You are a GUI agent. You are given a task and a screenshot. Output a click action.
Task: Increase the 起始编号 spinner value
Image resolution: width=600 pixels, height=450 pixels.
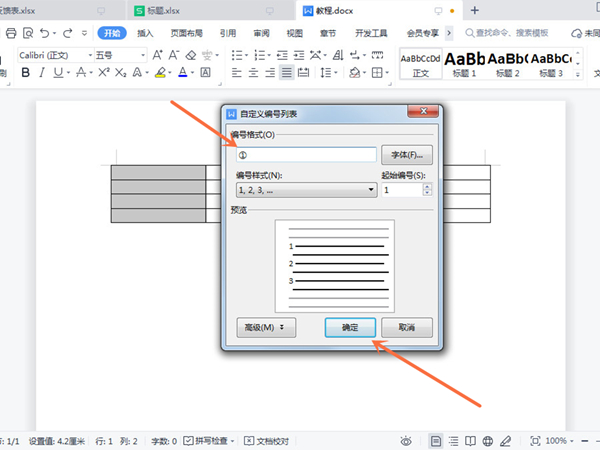pos(414,185)
